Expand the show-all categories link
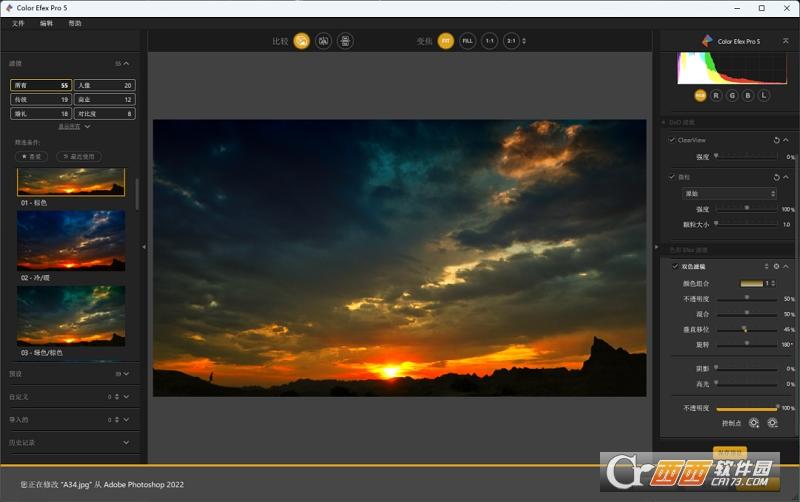 point(74,127)
